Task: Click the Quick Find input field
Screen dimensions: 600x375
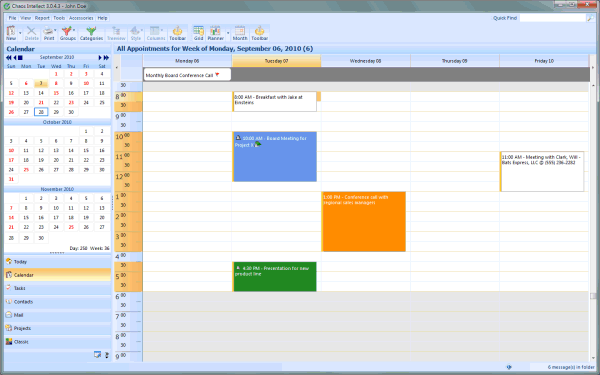Action: [x=553, y=18]
